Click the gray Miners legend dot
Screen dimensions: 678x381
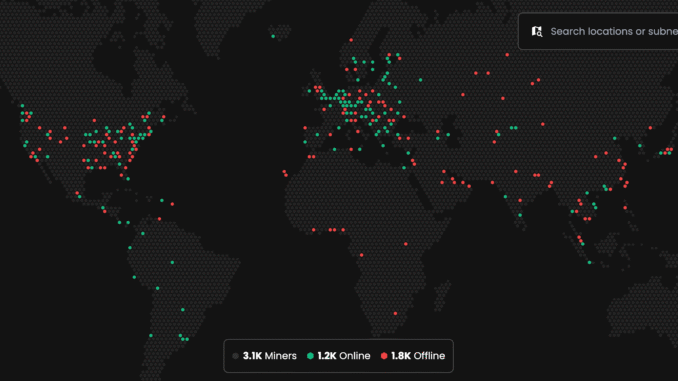pos(235,356)
